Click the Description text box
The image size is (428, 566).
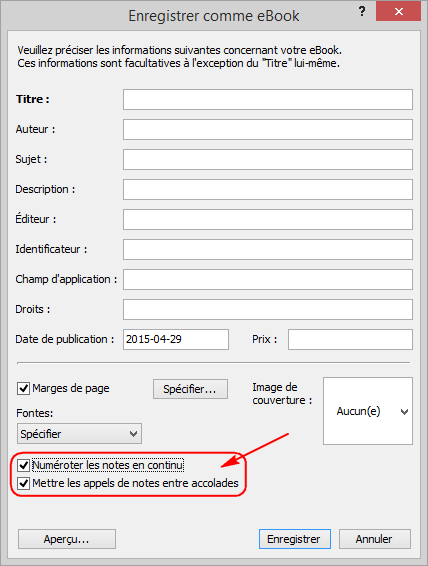point(268,190)
